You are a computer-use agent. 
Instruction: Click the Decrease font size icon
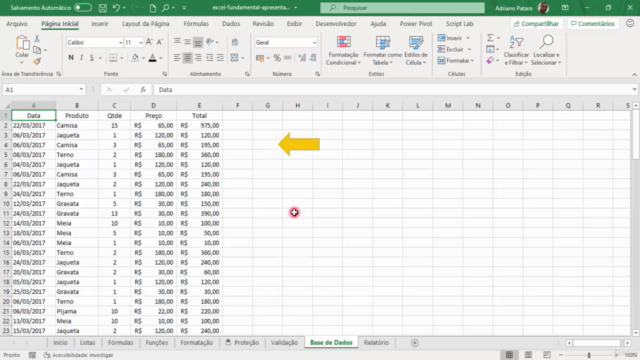point(160,42)
